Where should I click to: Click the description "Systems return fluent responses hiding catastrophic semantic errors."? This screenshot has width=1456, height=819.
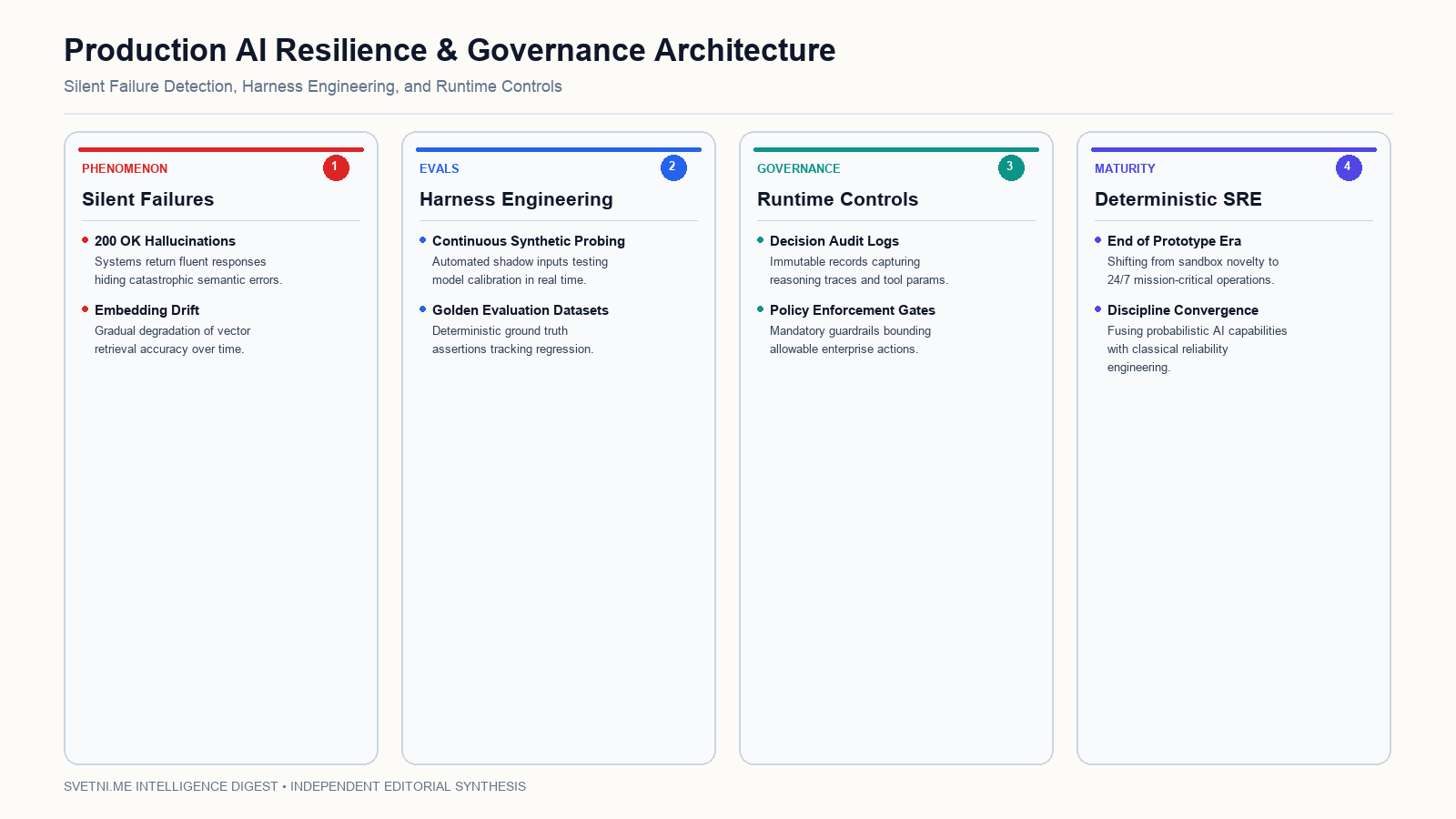(188, 271)
